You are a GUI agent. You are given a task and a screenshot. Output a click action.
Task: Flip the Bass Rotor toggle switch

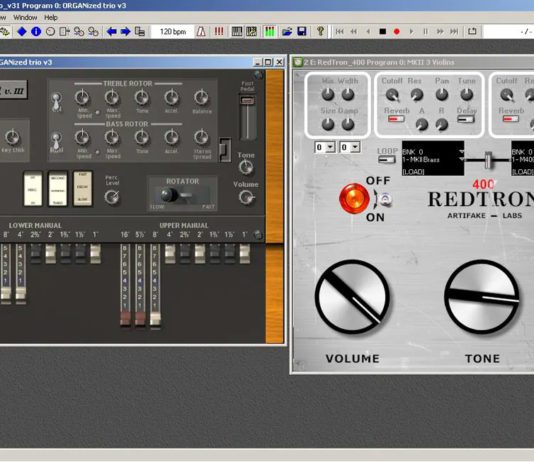coord(56,142)
